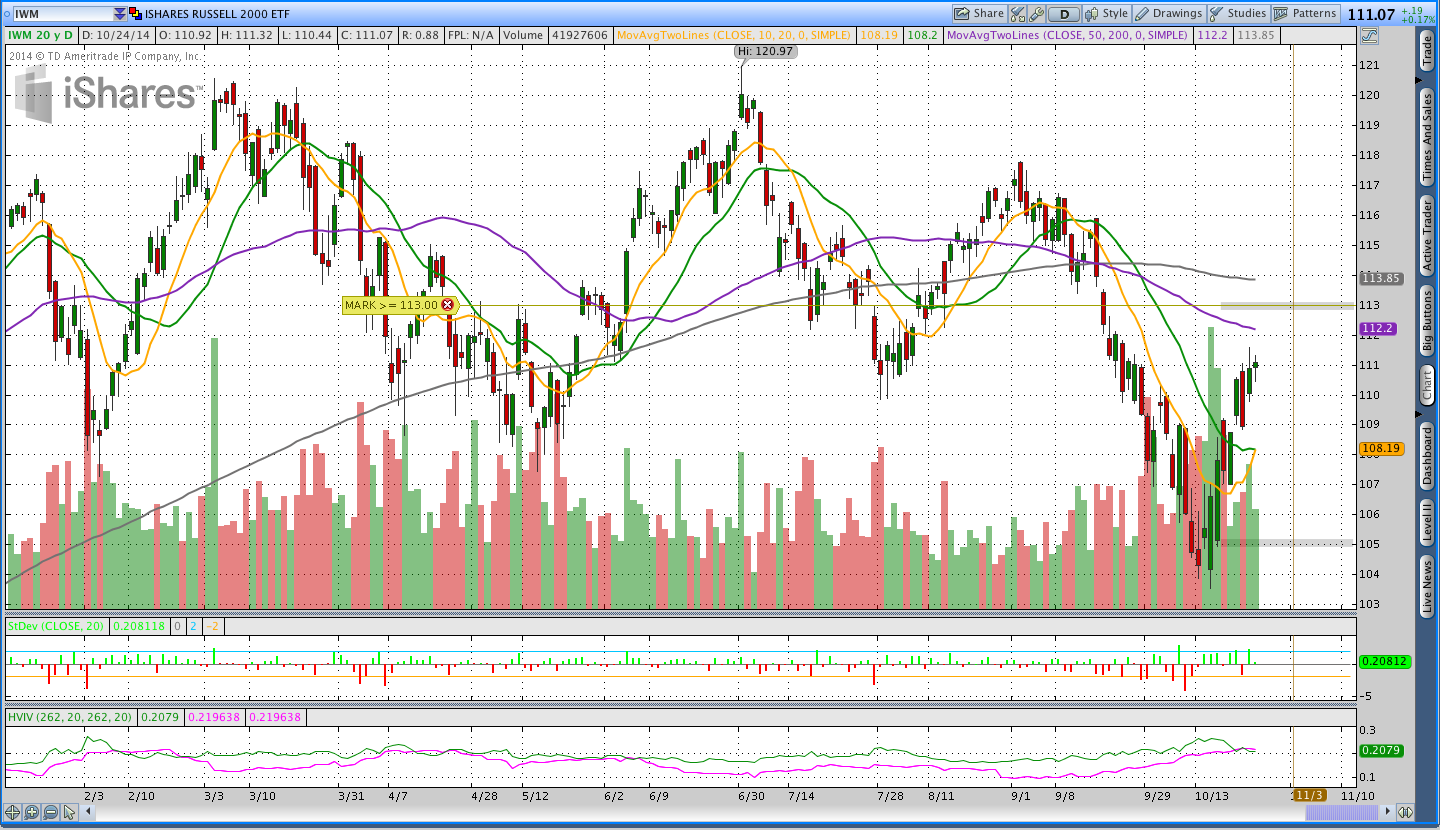Open the Active Trader sidebar tab
The image size is (1440, 830).
pyautogui.click(x=1427, y=236)
